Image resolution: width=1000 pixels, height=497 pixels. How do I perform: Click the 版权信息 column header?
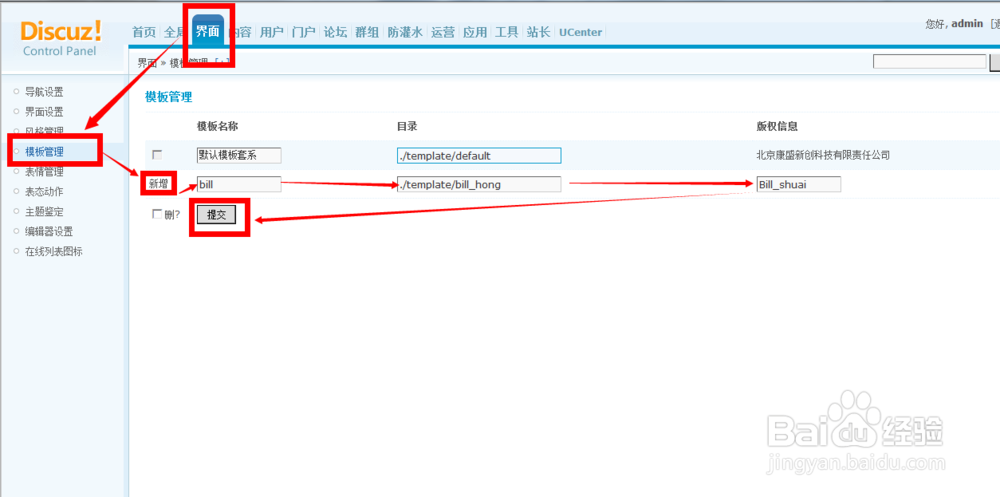pyautogui.click(x=777, y=126)
